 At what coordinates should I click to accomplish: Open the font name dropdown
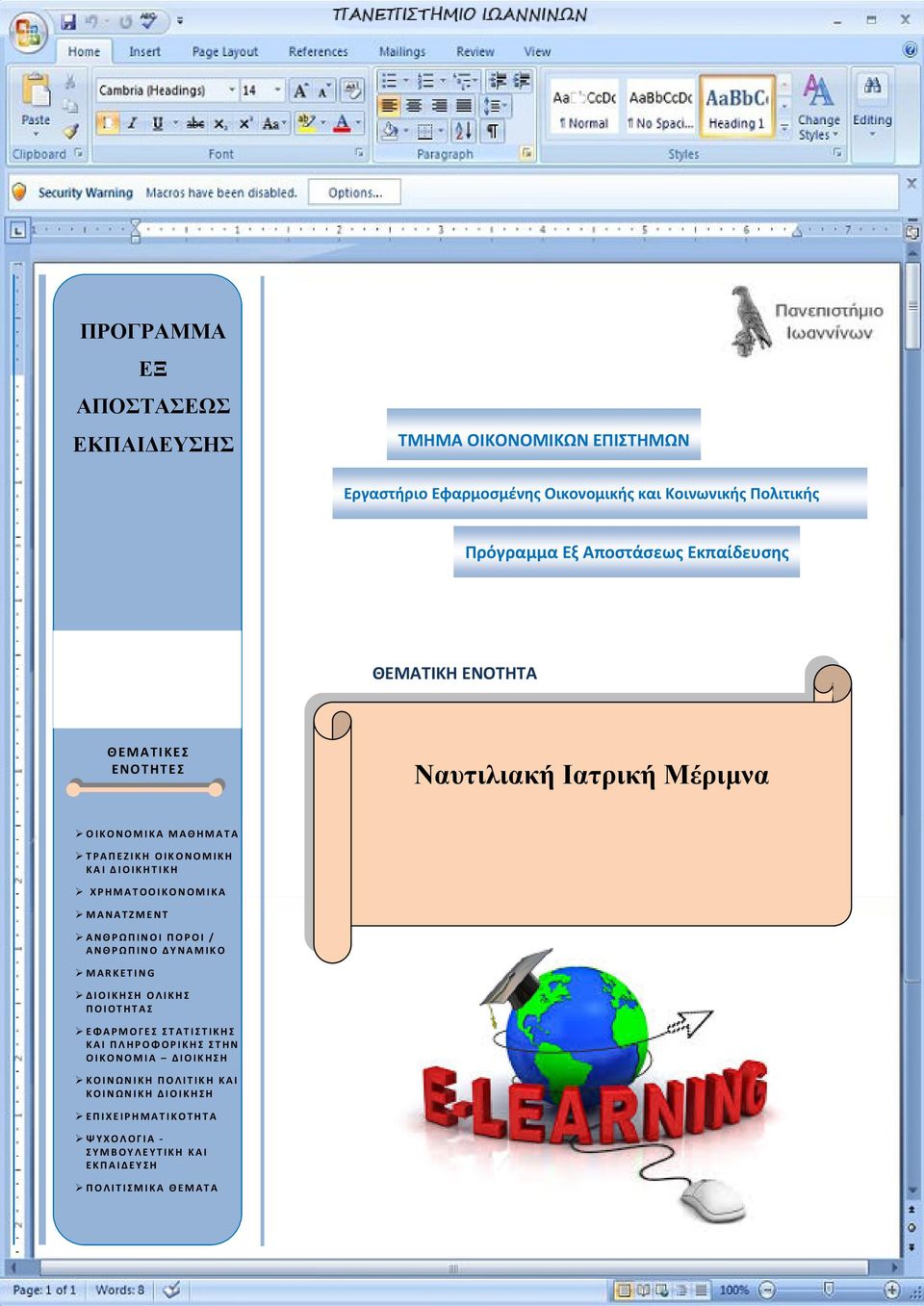(x=232, y=90)
